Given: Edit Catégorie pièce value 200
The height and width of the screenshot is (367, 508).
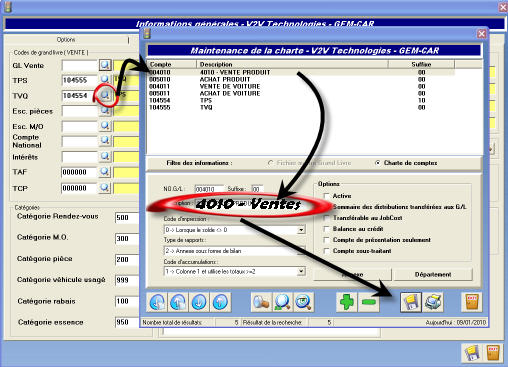Looking at the screenshot, I should coord(127,260).
